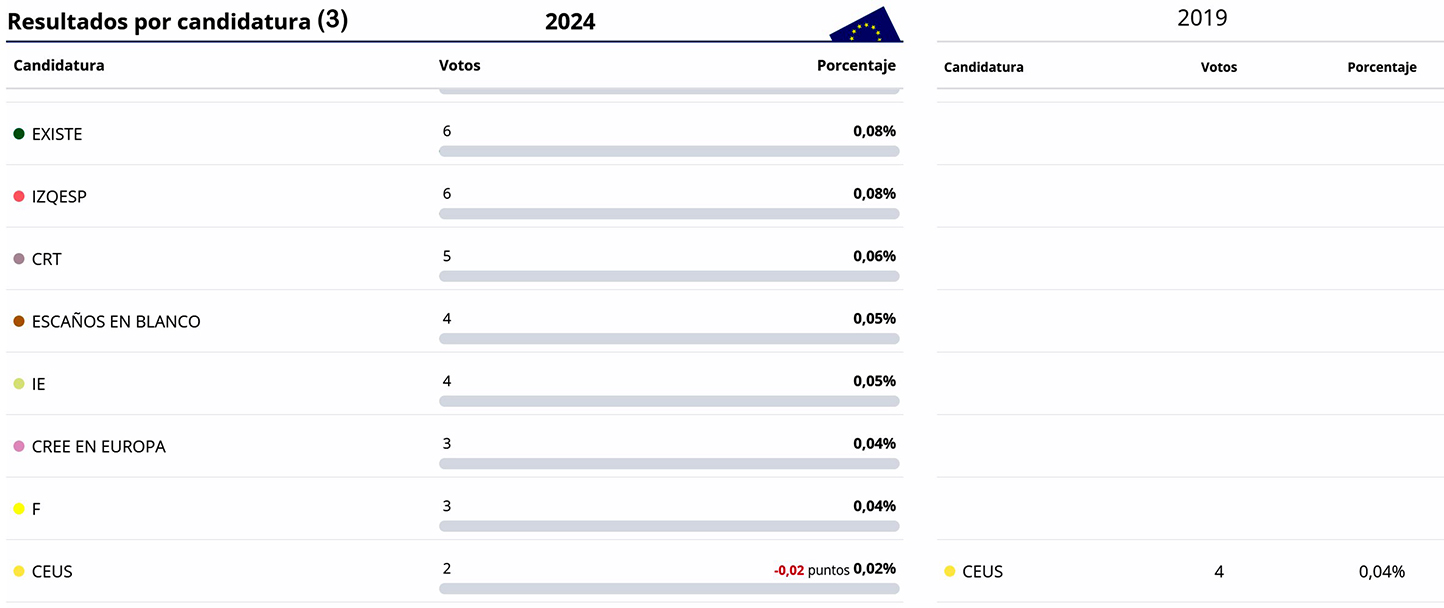Click the EU flag icon
The height and width of the screenshot is (608, 1444).
865,27
